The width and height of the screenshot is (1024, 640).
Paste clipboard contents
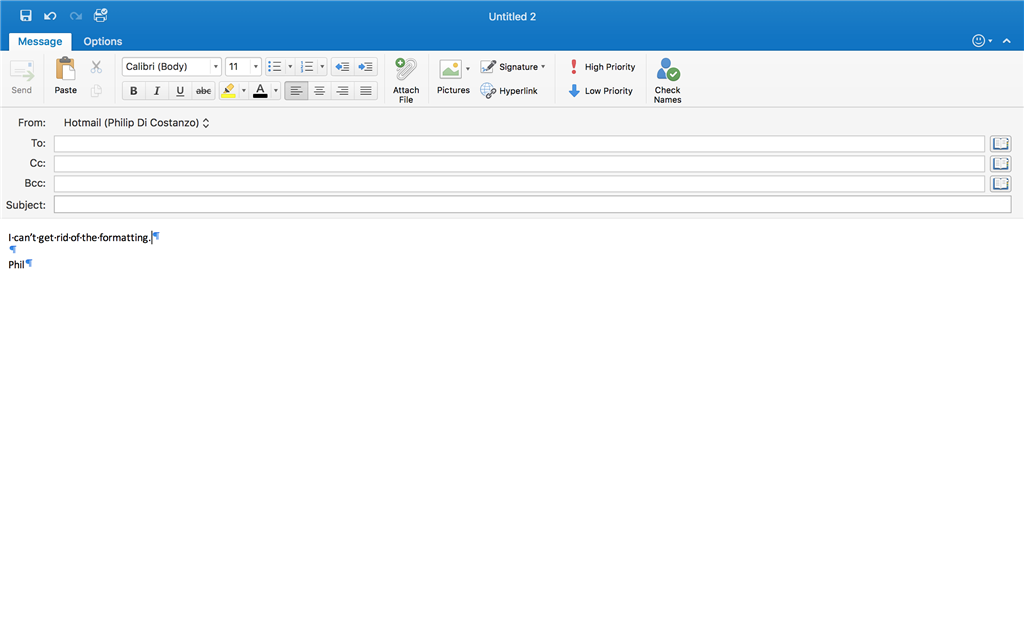point(65,76)
